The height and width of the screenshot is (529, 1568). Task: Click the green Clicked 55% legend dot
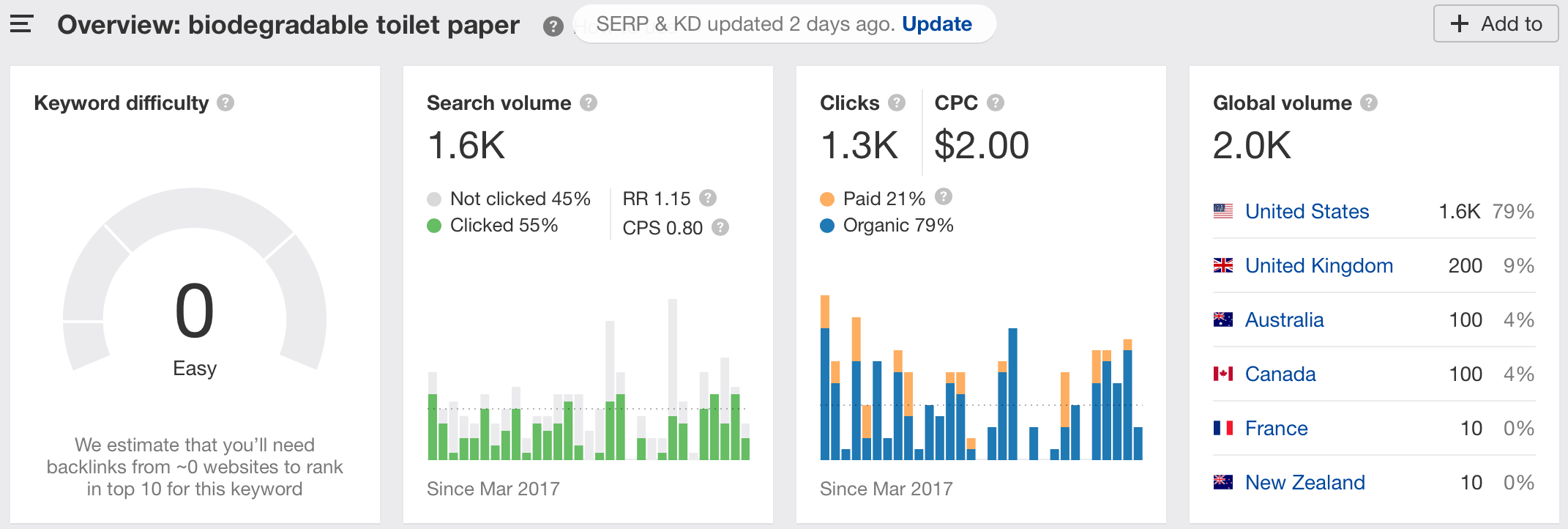(434, 226)
